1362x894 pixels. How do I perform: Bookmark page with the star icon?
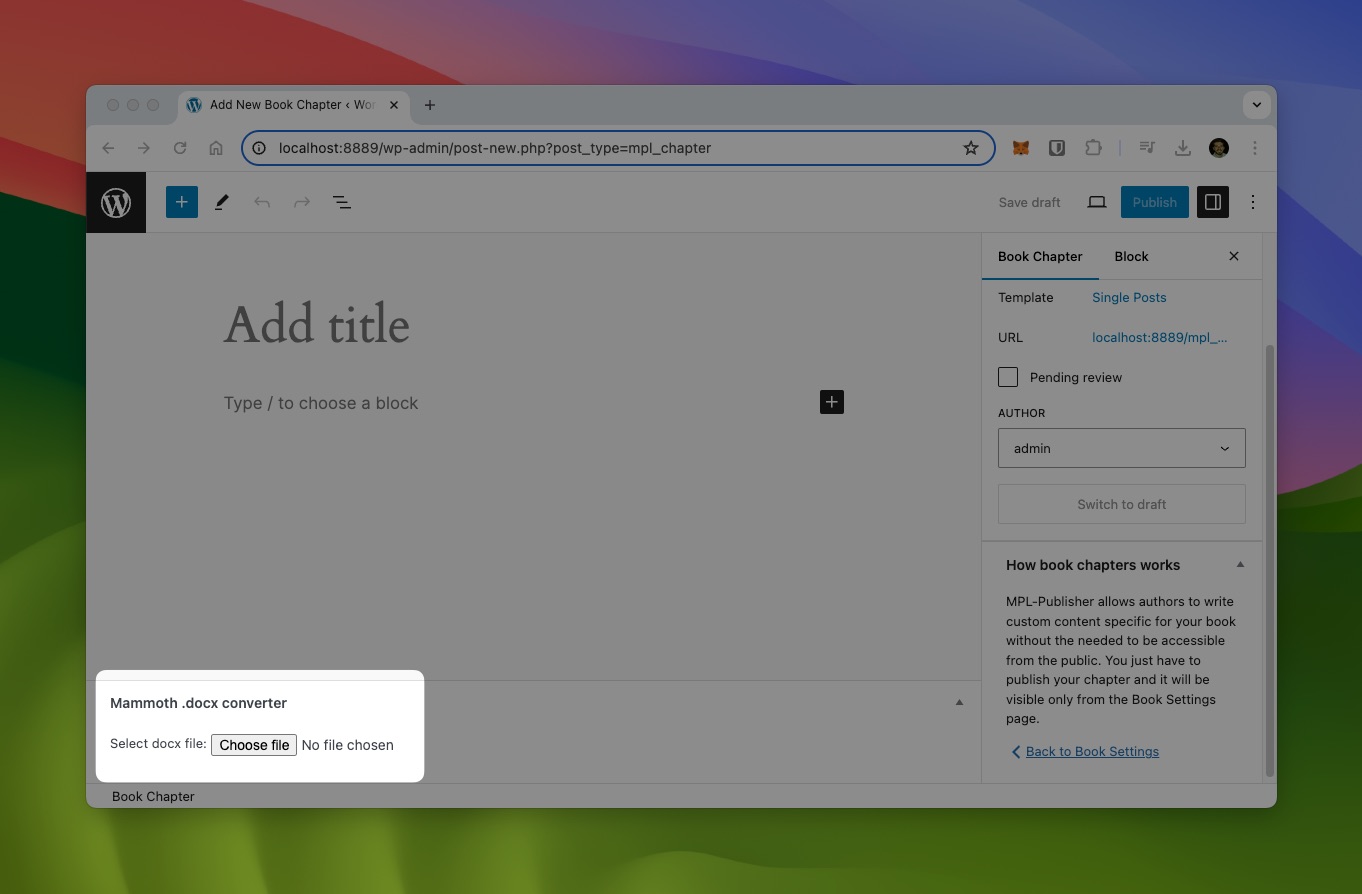click(x=970, y=148)
